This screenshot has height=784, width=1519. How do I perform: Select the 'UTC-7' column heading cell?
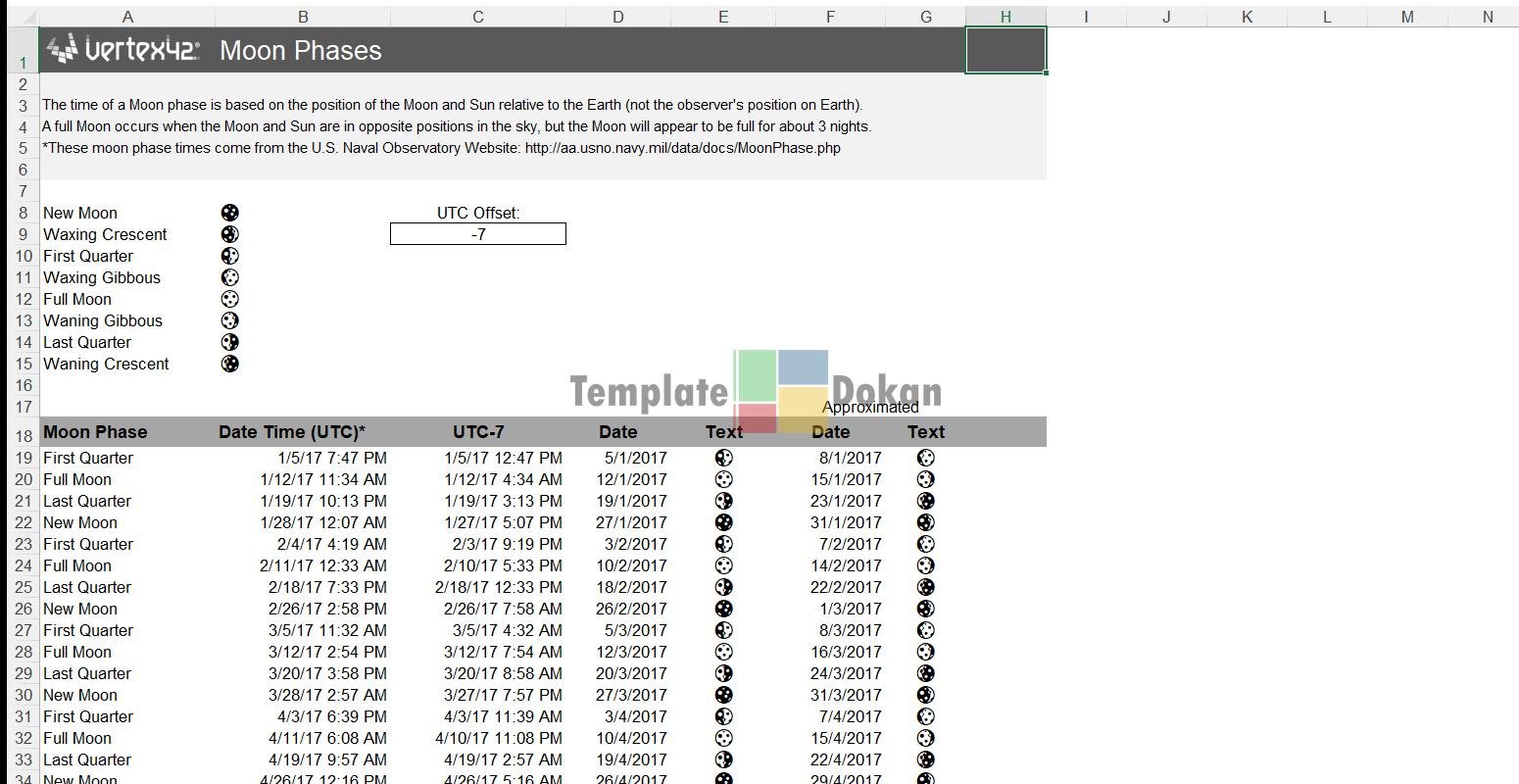click(x=478, y=432)
